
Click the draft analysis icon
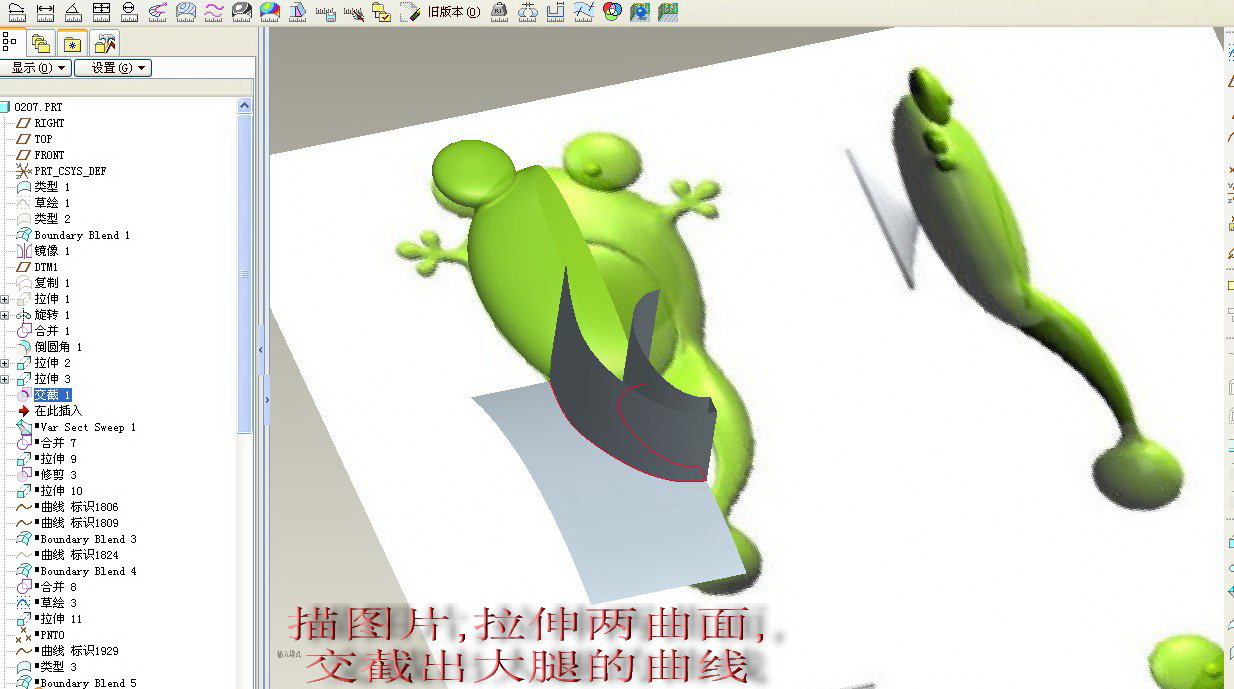[x=297, y=12]
